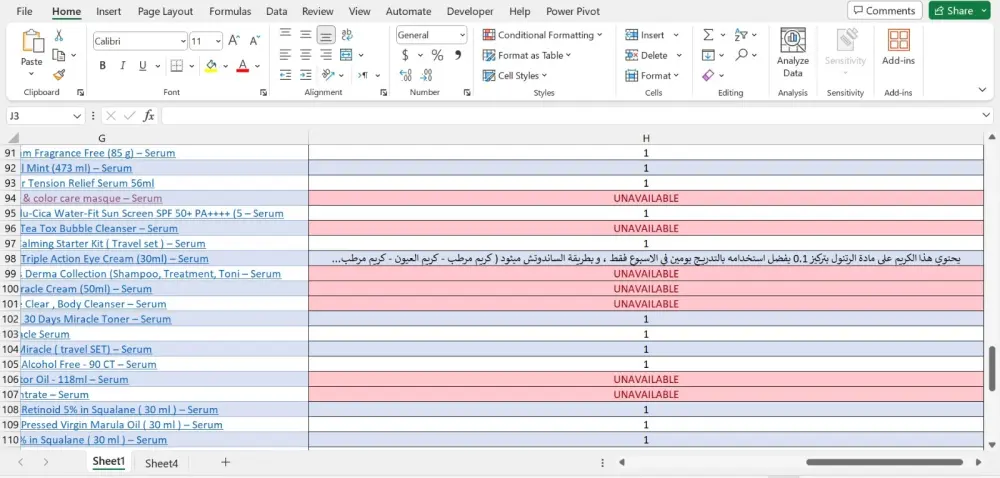The height and width of the screenshot is (478, 1000).
Task: Toggle Bottom Align
Action: click(x=326, y=34)
